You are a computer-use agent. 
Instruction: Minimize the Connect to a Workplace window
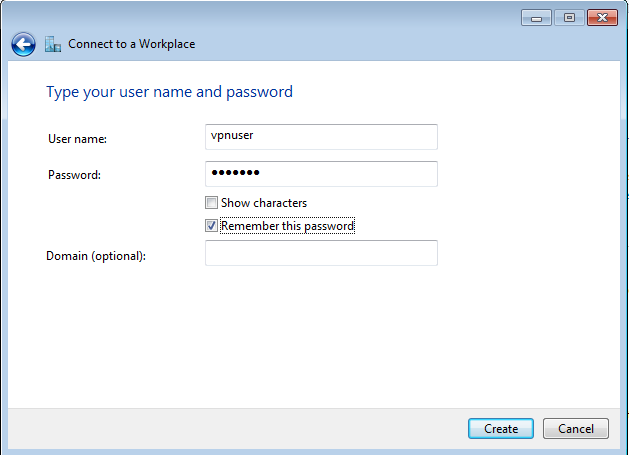[536, 17]
